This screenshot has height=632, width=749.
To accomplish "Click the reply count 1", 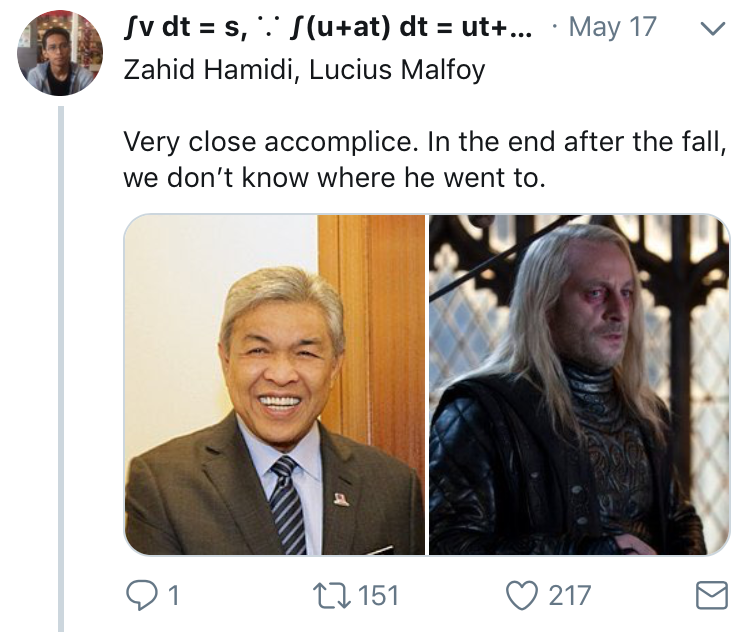I will pos(174,596).
